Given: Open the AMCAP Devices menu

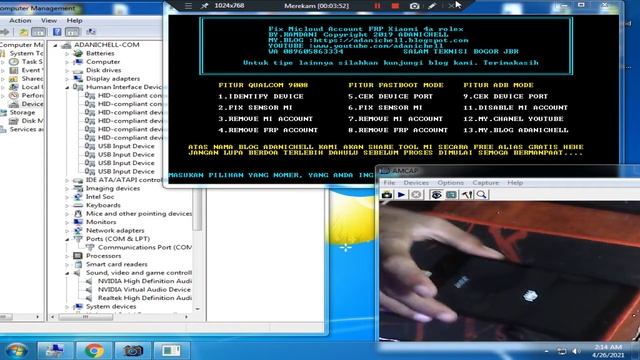Looking at the screenshot, I should coord(416,183).
